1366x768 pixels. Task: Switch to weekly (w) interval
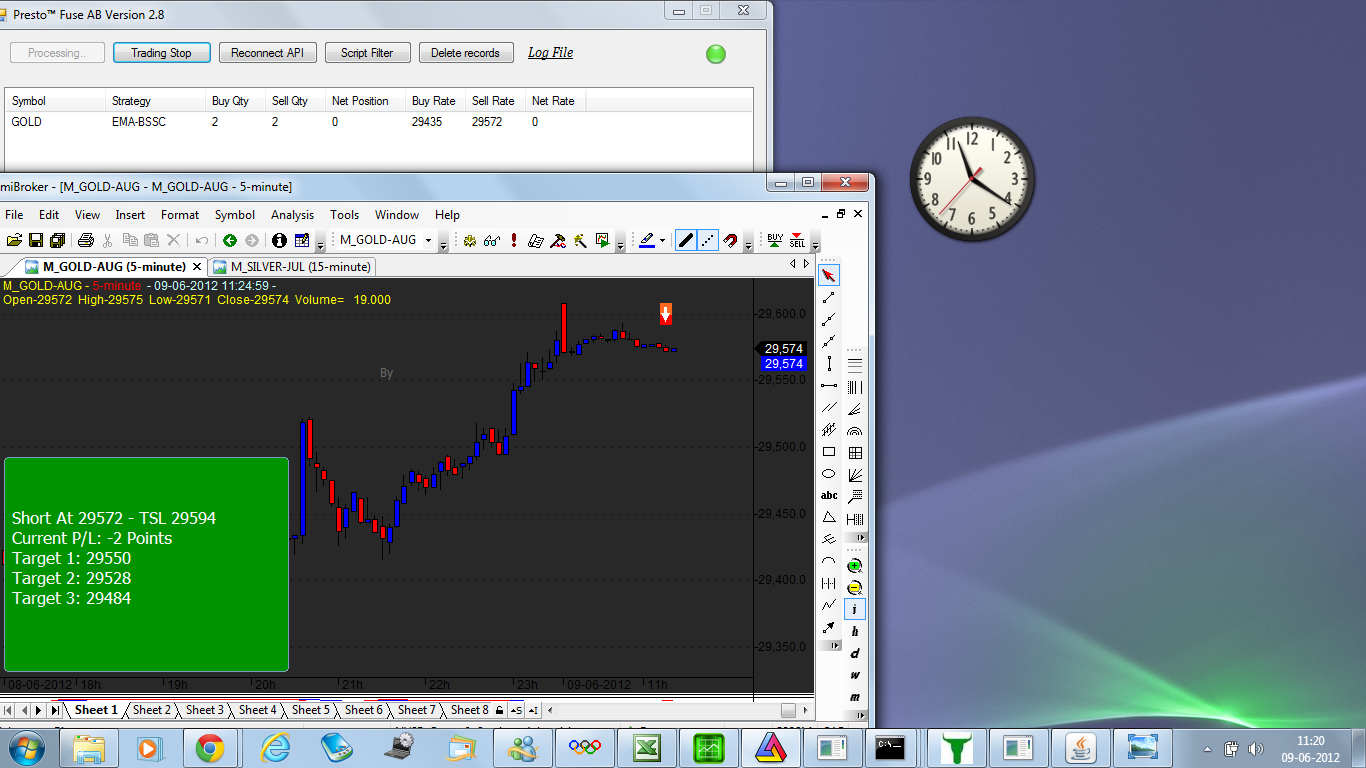coord(855,675)
